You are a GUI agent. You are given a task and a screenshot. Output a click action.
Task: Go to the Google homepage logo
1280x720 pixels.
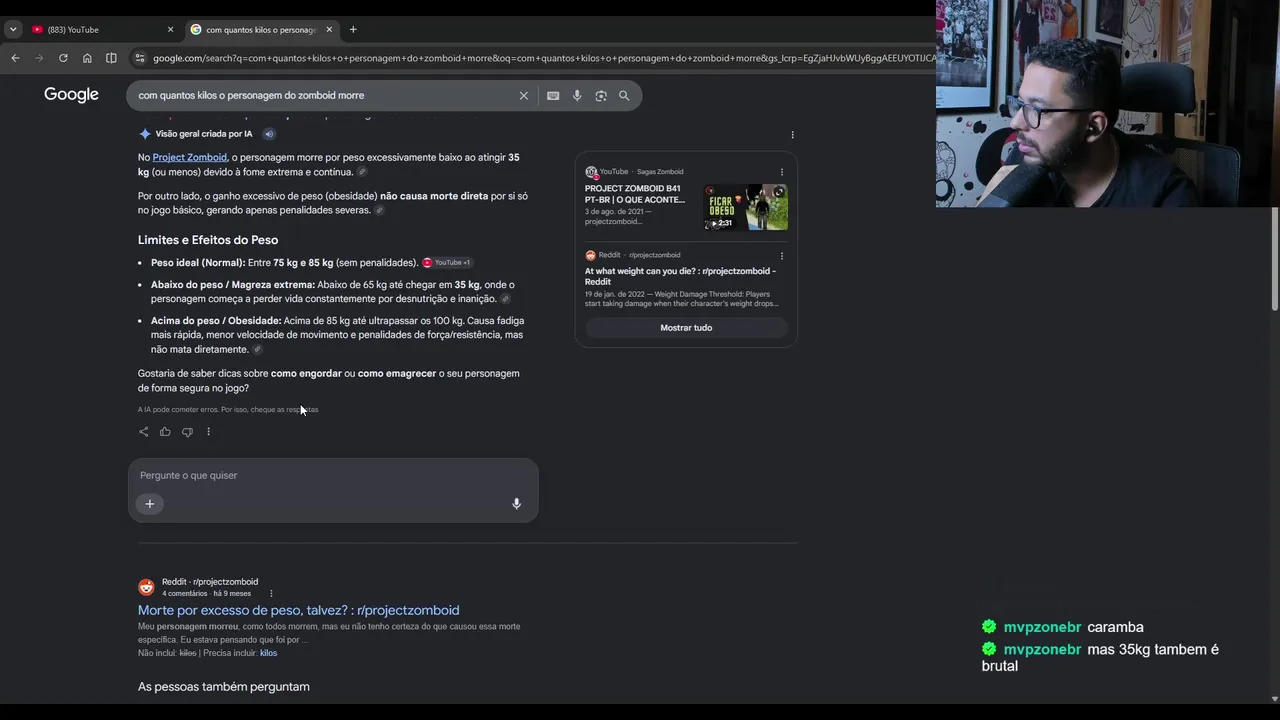click(71, 95)
